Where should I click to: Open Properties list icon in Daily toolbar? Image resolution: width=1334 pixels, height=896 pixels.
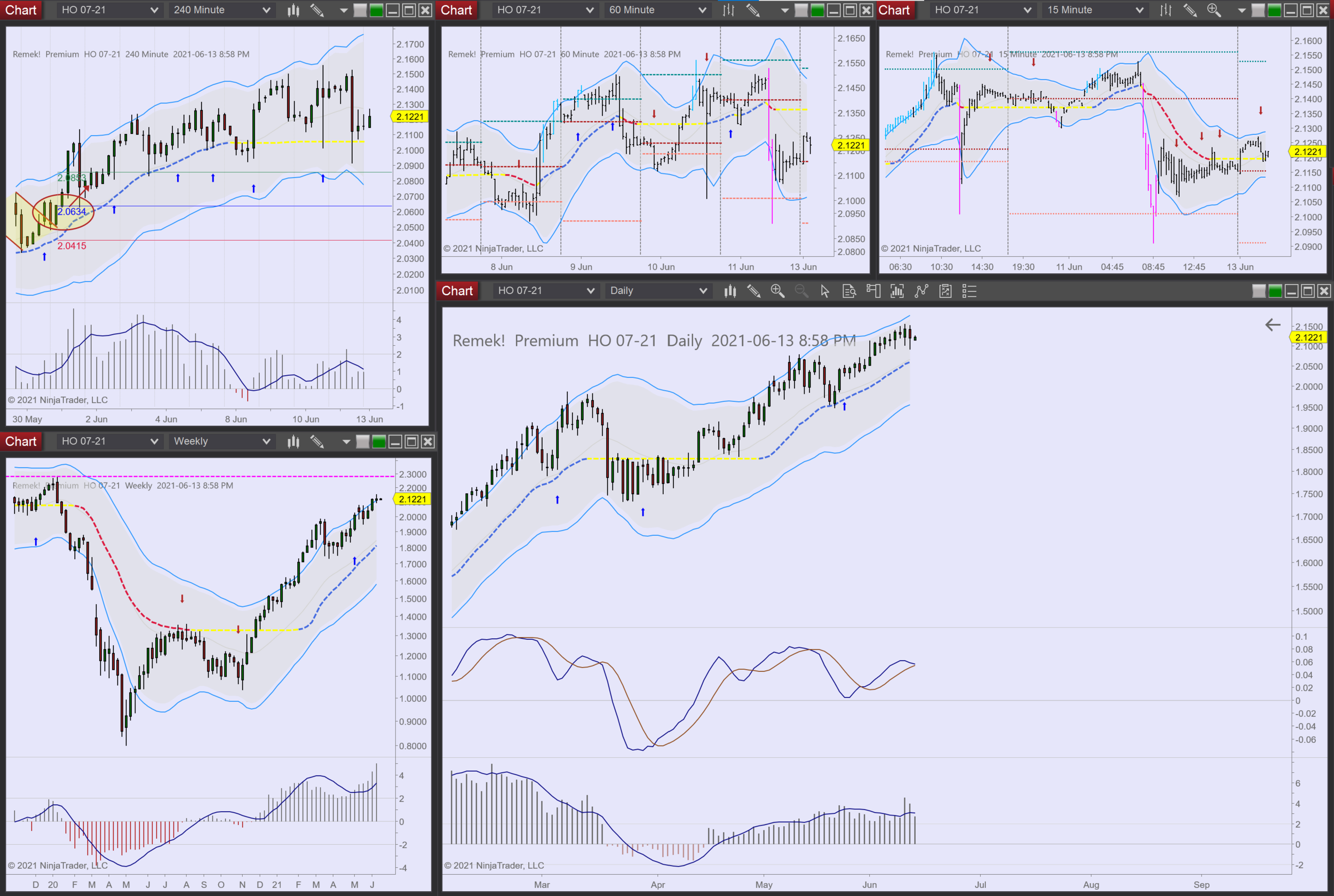[x=969, y=291]
